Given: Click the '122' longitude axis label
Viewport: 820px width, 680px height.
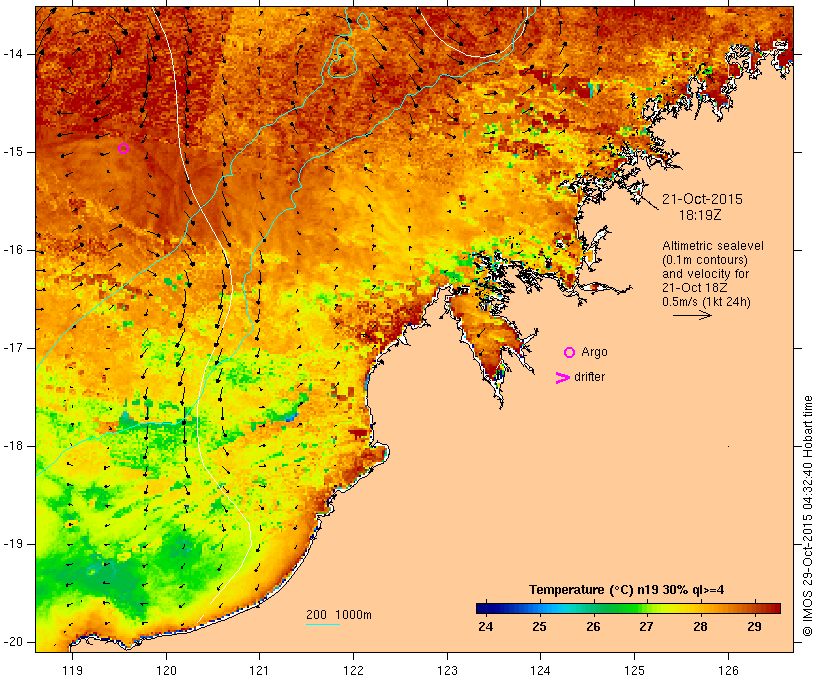Looking at the screenshot, I should pos(354,670).
